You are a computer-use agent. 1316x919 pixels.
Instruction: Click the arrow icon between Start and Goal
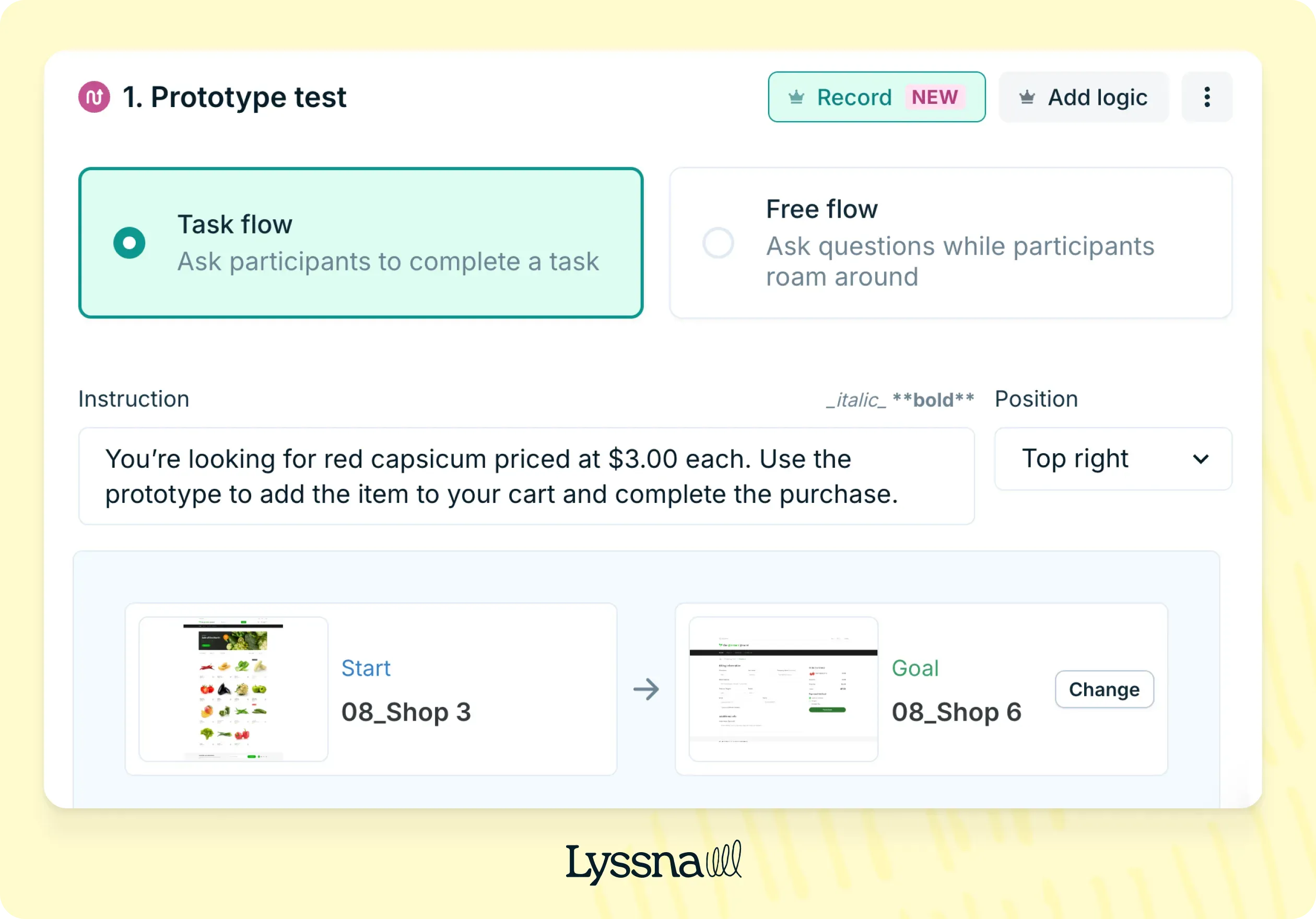point(647,689)
